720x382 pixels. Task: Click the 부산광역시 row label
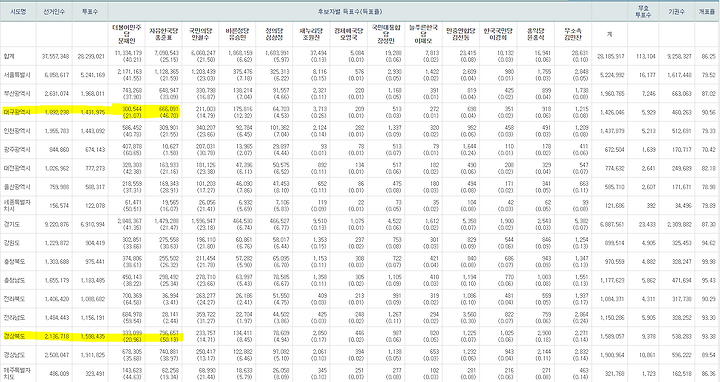point(16,94)
